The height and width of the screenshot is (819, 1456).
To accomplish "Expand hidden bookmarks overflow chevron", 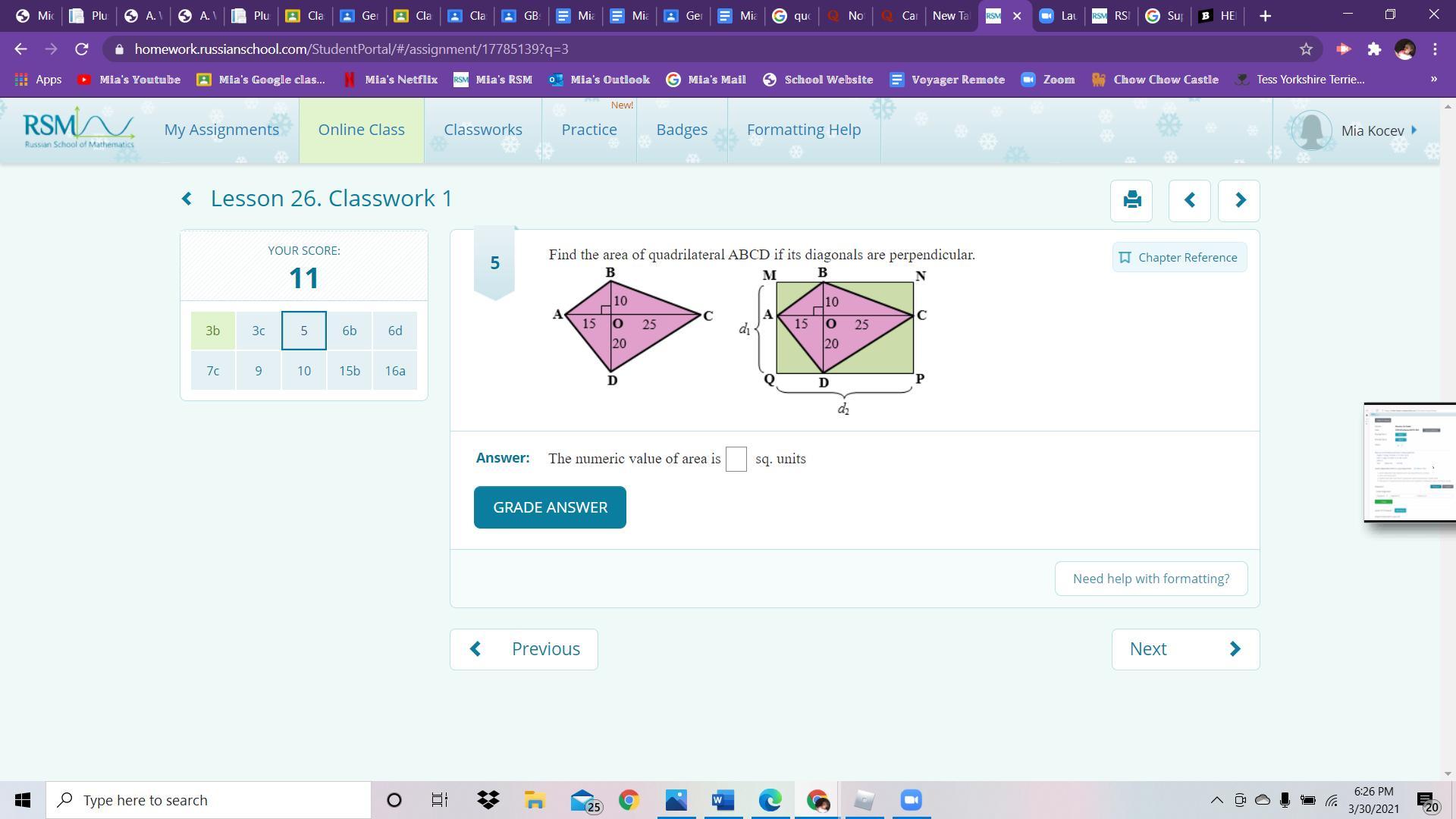I will click(1433, 79).
